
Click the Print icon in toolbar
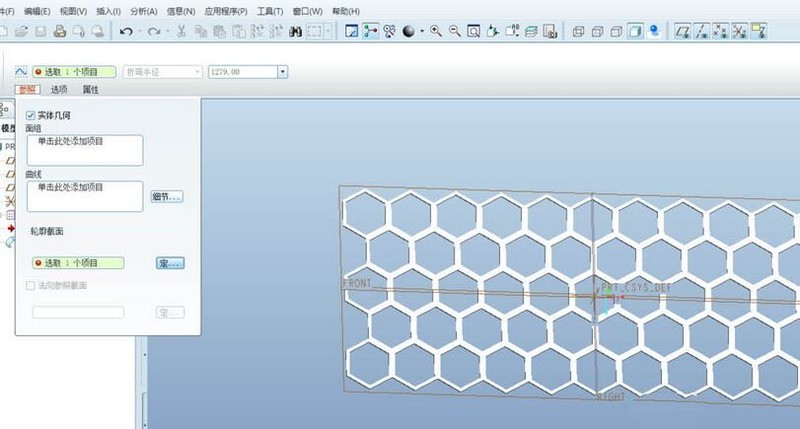[60, 32]
